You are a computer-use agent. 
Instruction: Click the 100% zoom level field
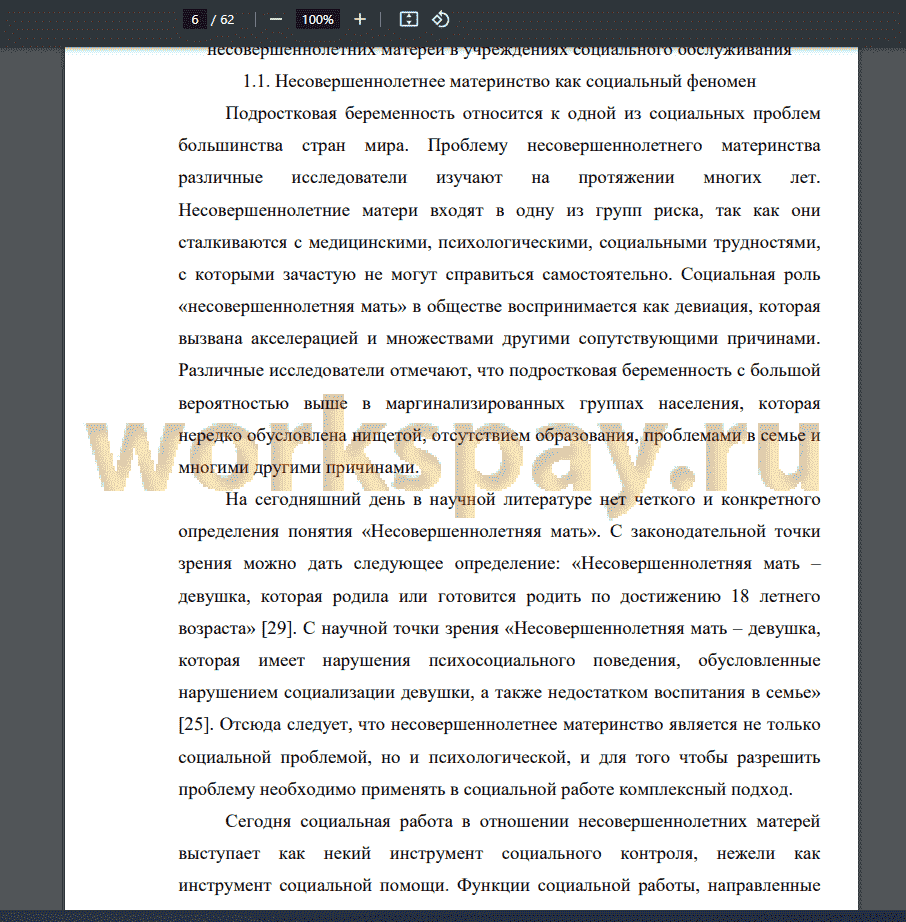[317, 19]
